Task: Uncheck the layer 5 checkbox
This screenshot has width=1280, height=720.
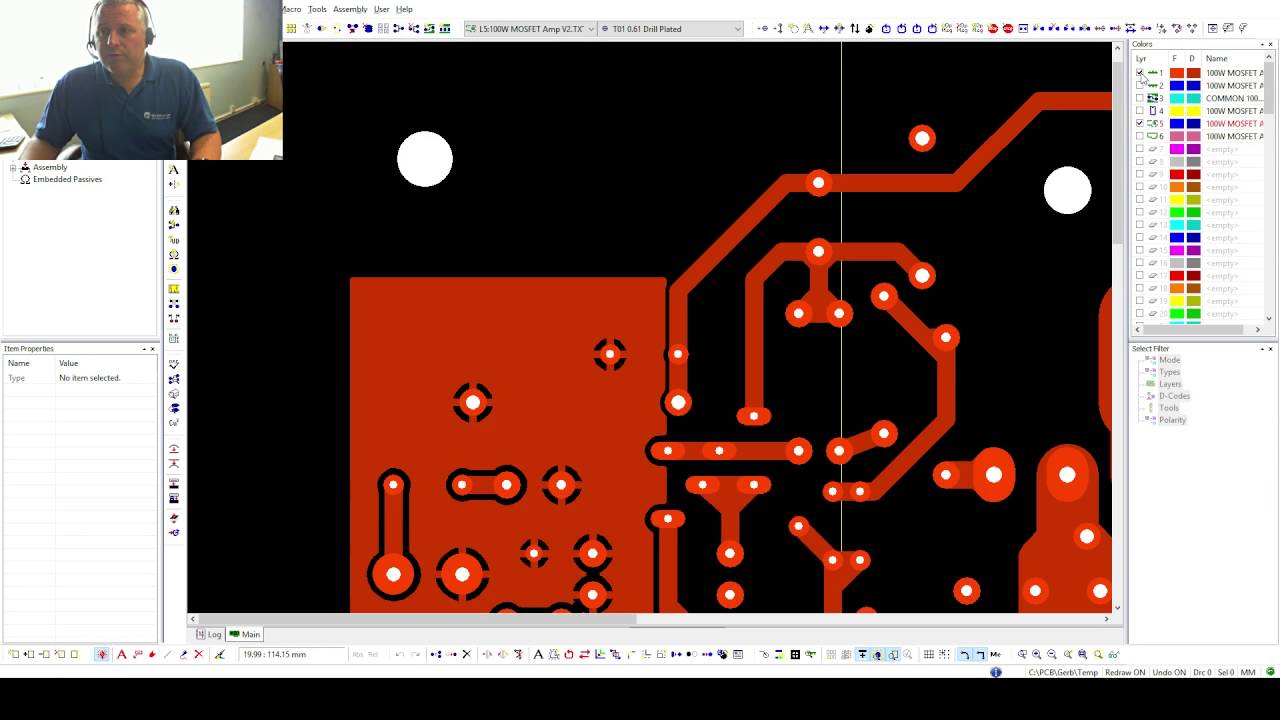Action: click(x=1139, y=124)
